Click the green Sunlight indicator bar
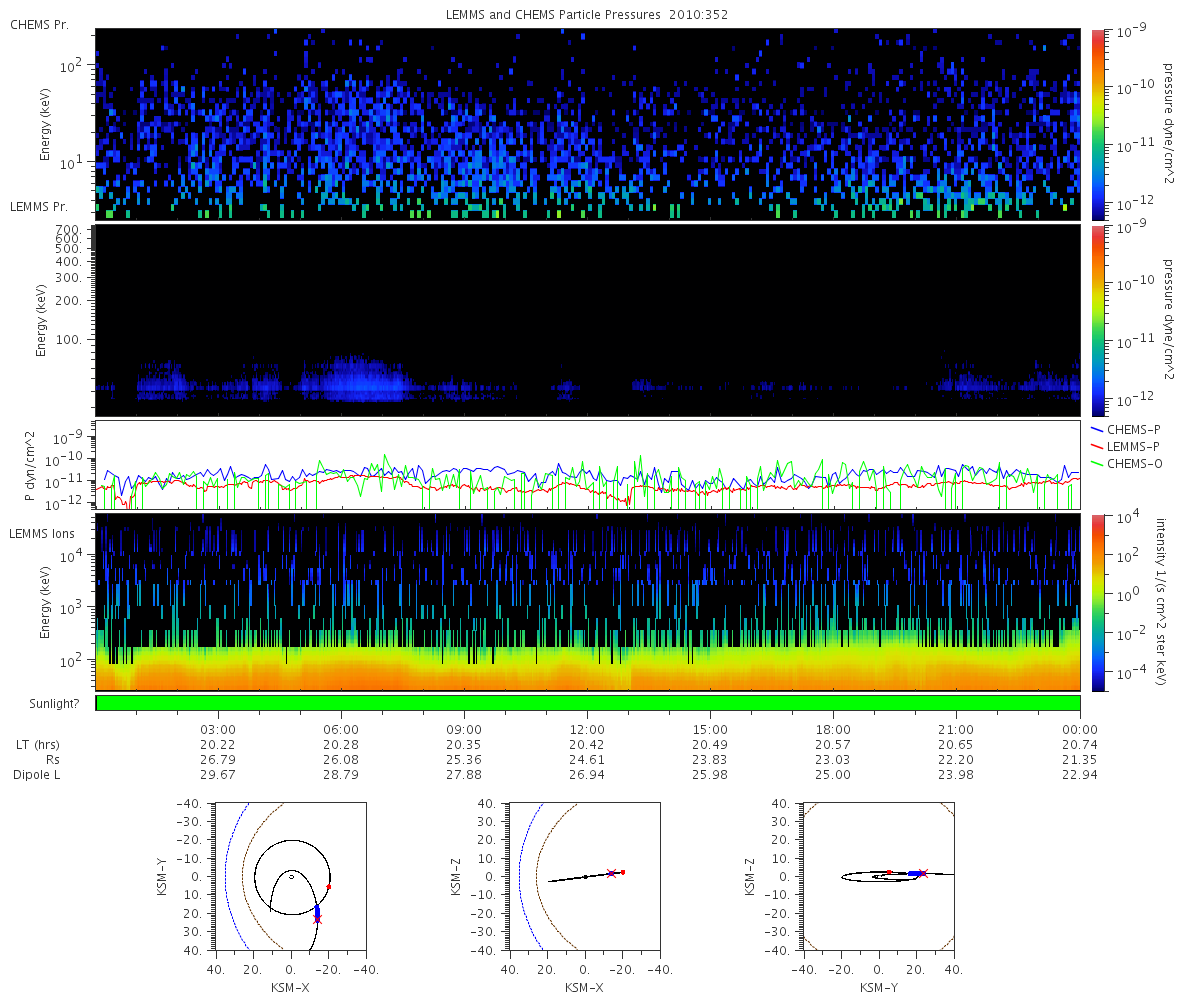The height and width of the screenshot is (1000, 1200). tap(588, 703)
